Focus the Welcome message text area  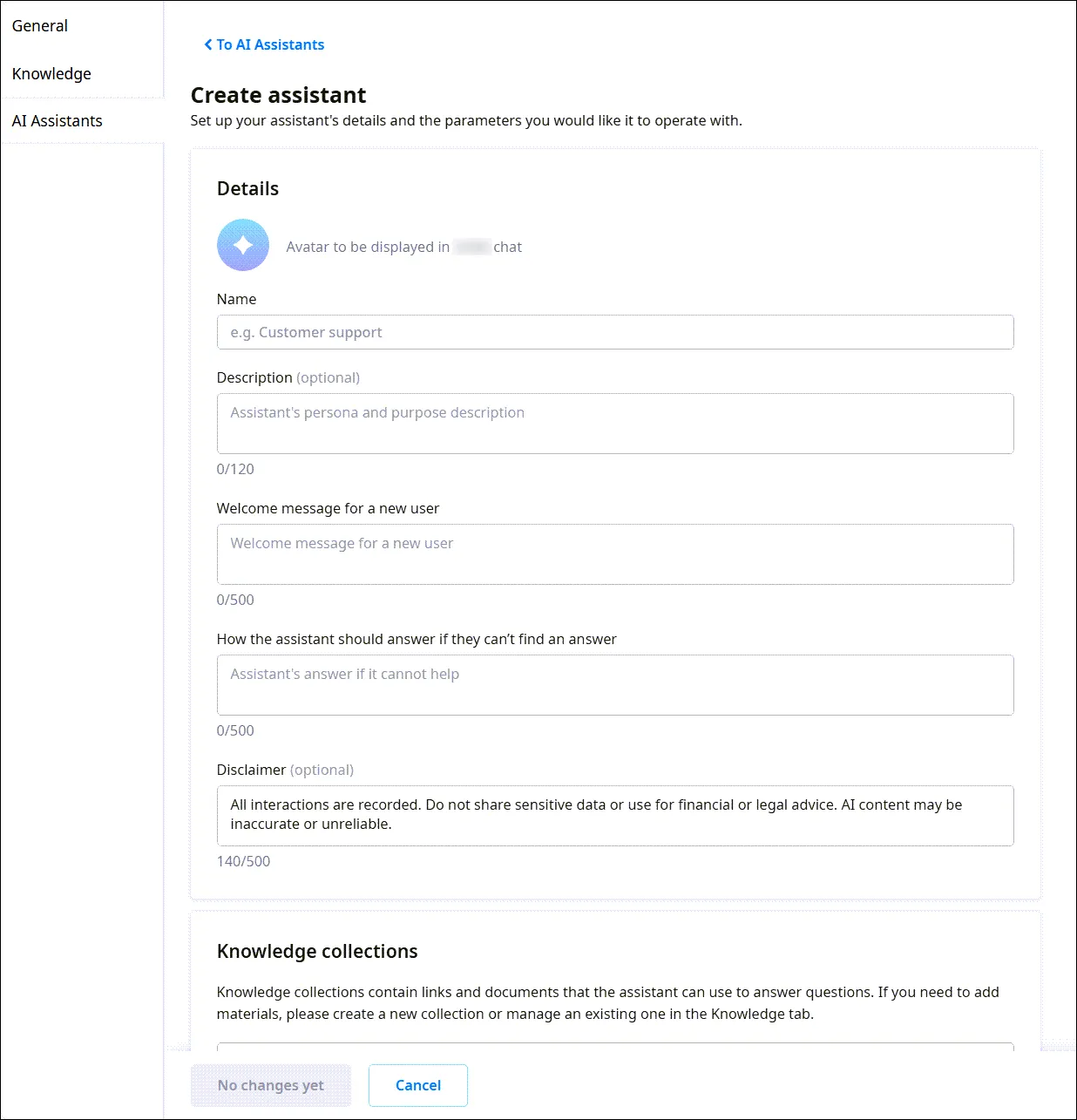pyautogui.click(x=615, y=554)
